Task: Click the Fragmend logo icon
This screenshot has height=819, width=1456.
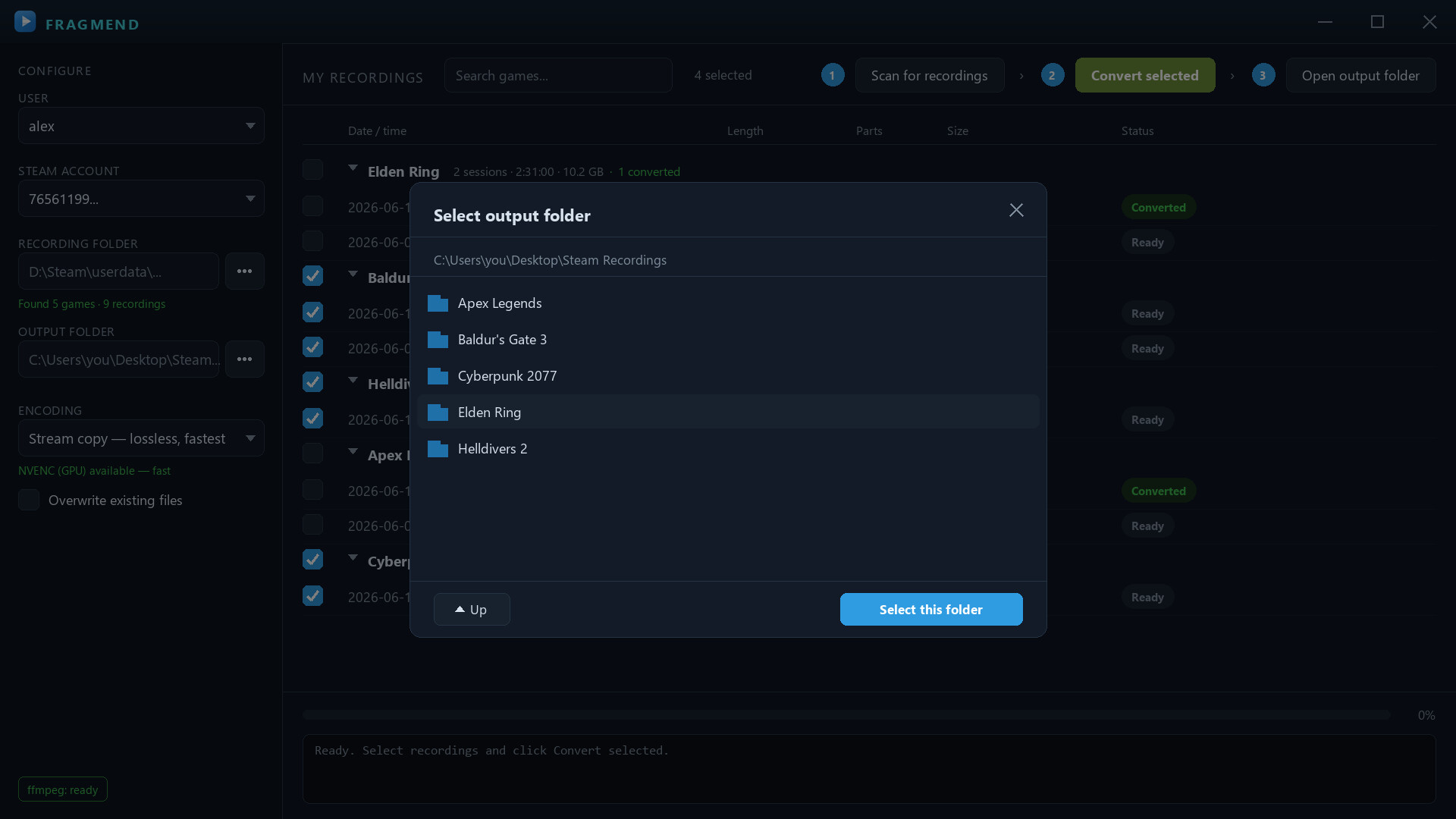Action: point(25,21)
